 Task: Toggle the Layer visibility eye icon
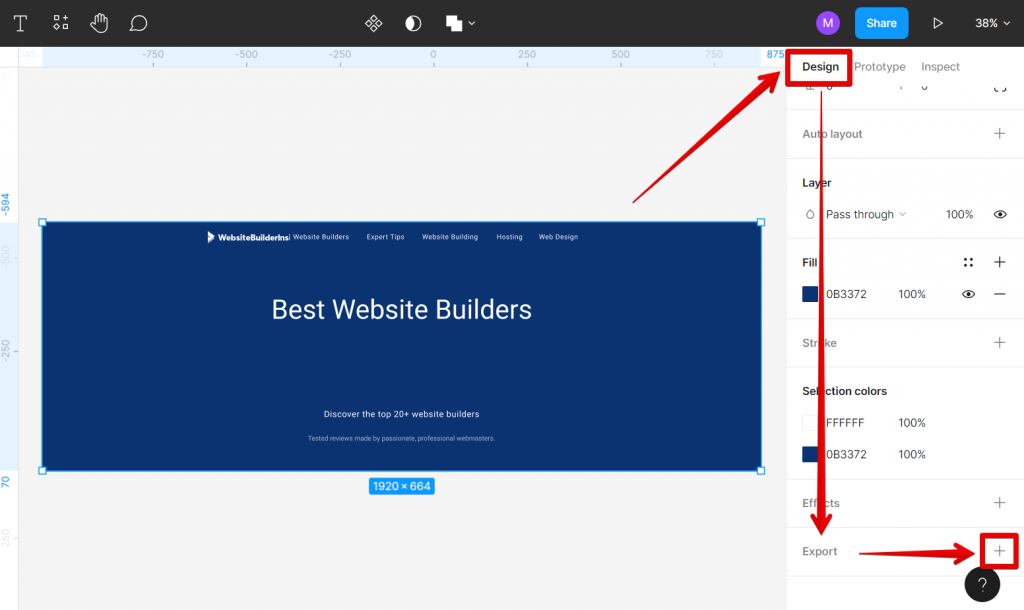pos(999,214)
